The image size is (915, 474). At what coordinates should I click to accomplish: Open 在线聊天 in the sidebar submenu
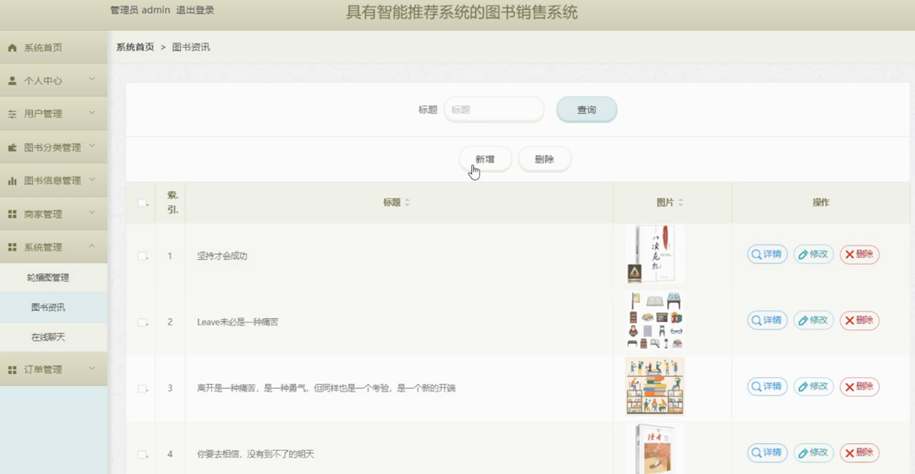48,338
